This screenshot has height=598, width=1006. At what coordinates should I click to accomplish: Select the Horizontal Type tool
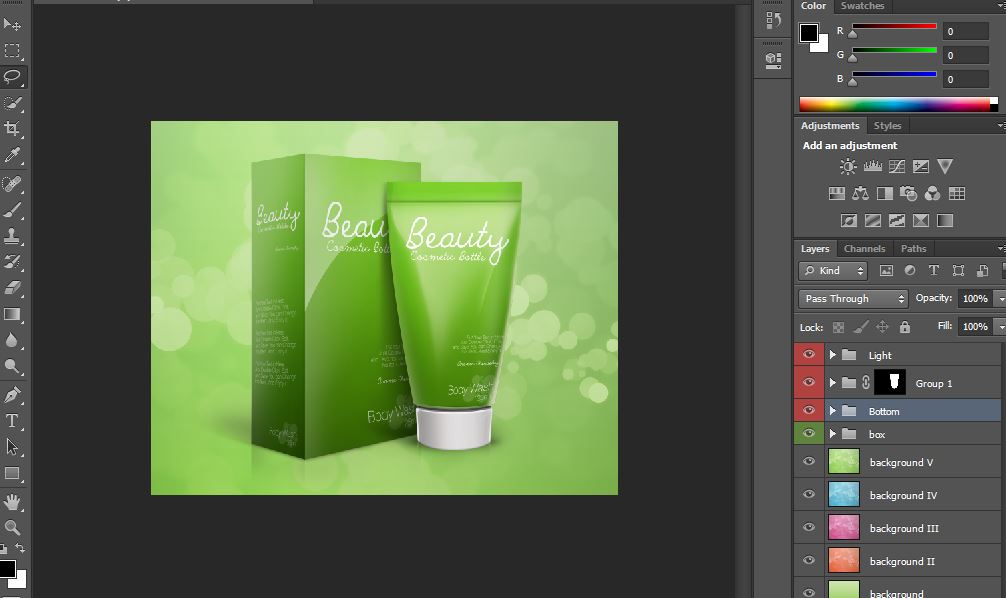coord(13,421)
